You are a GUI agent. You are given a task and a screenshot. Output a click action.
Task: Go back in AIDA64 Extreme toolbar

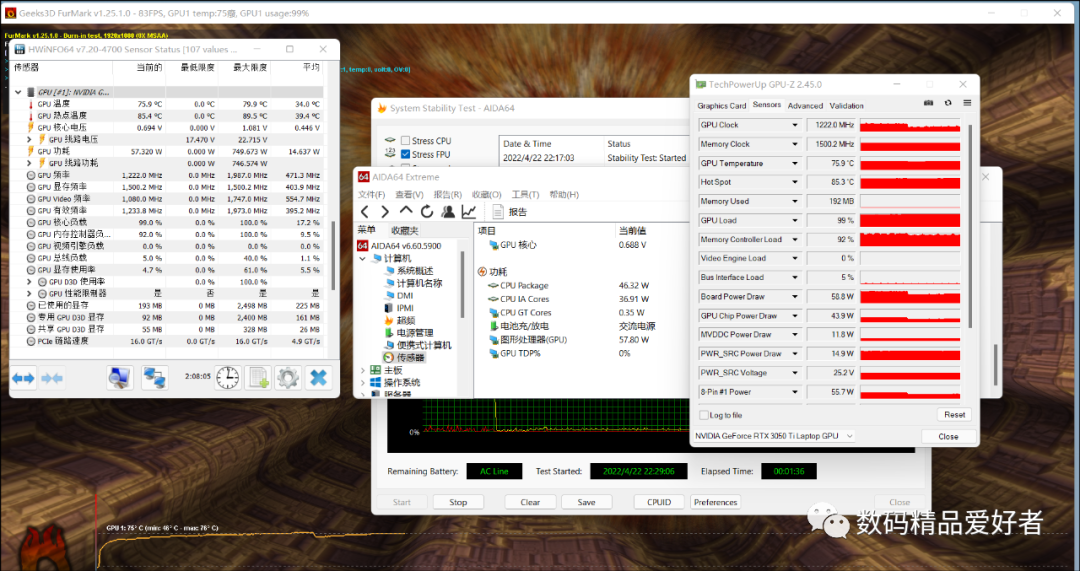coord(365,211)
